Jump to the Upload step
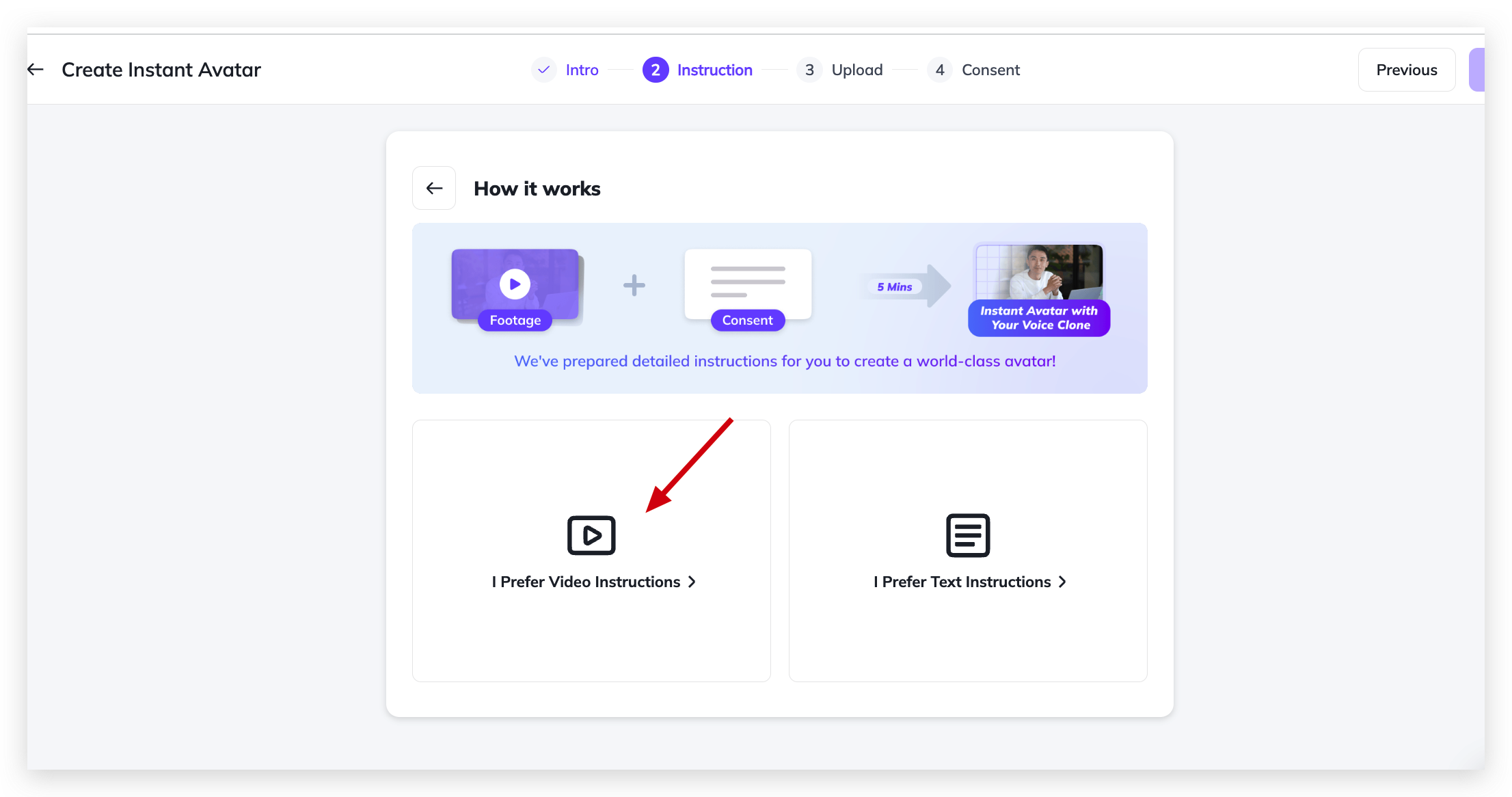Screen dimensions: 1512x797 pyautogui.click(x=856, y=70)
